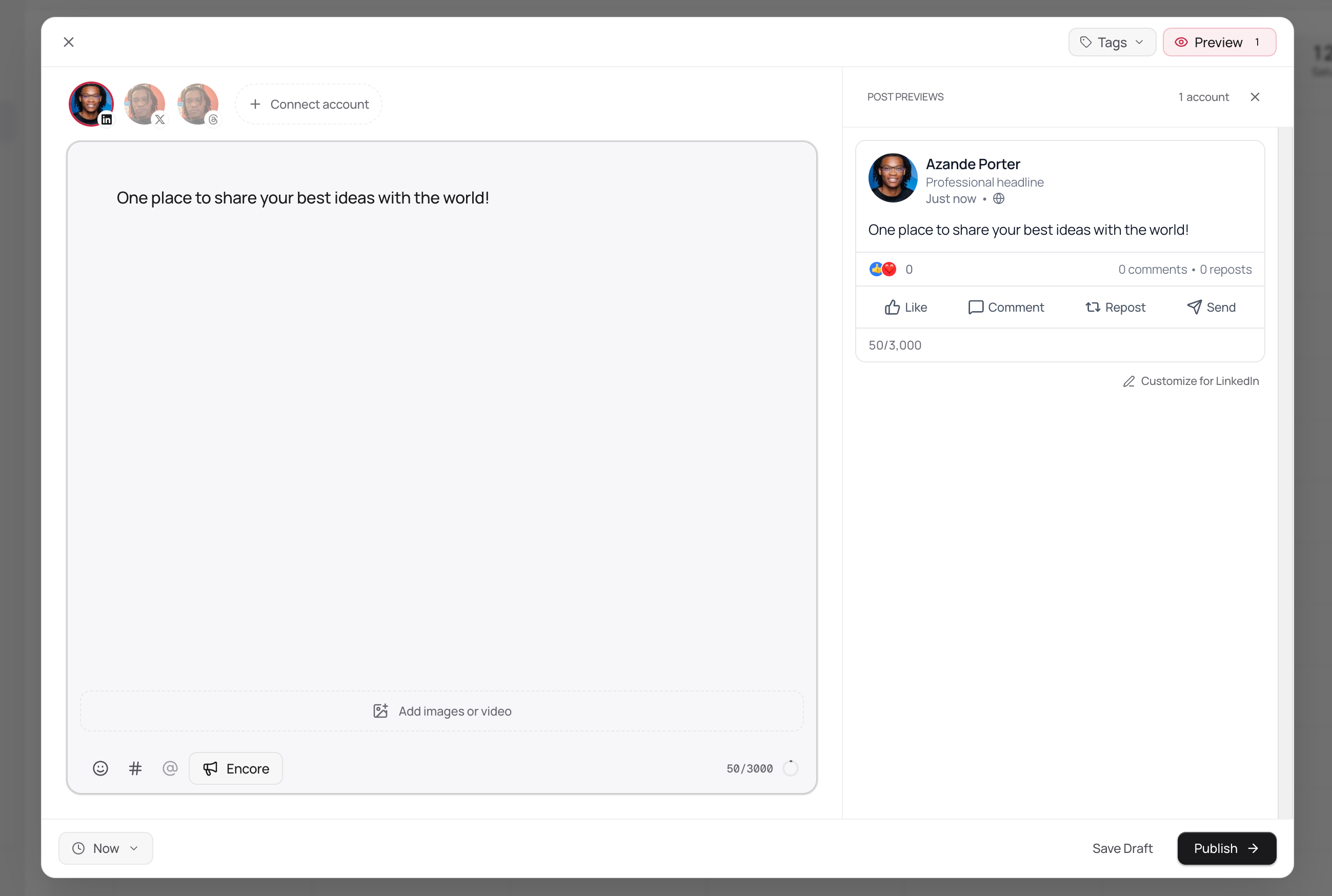
Task: Click the '50/3,000' counter in preview
Action: click(895, 345)
